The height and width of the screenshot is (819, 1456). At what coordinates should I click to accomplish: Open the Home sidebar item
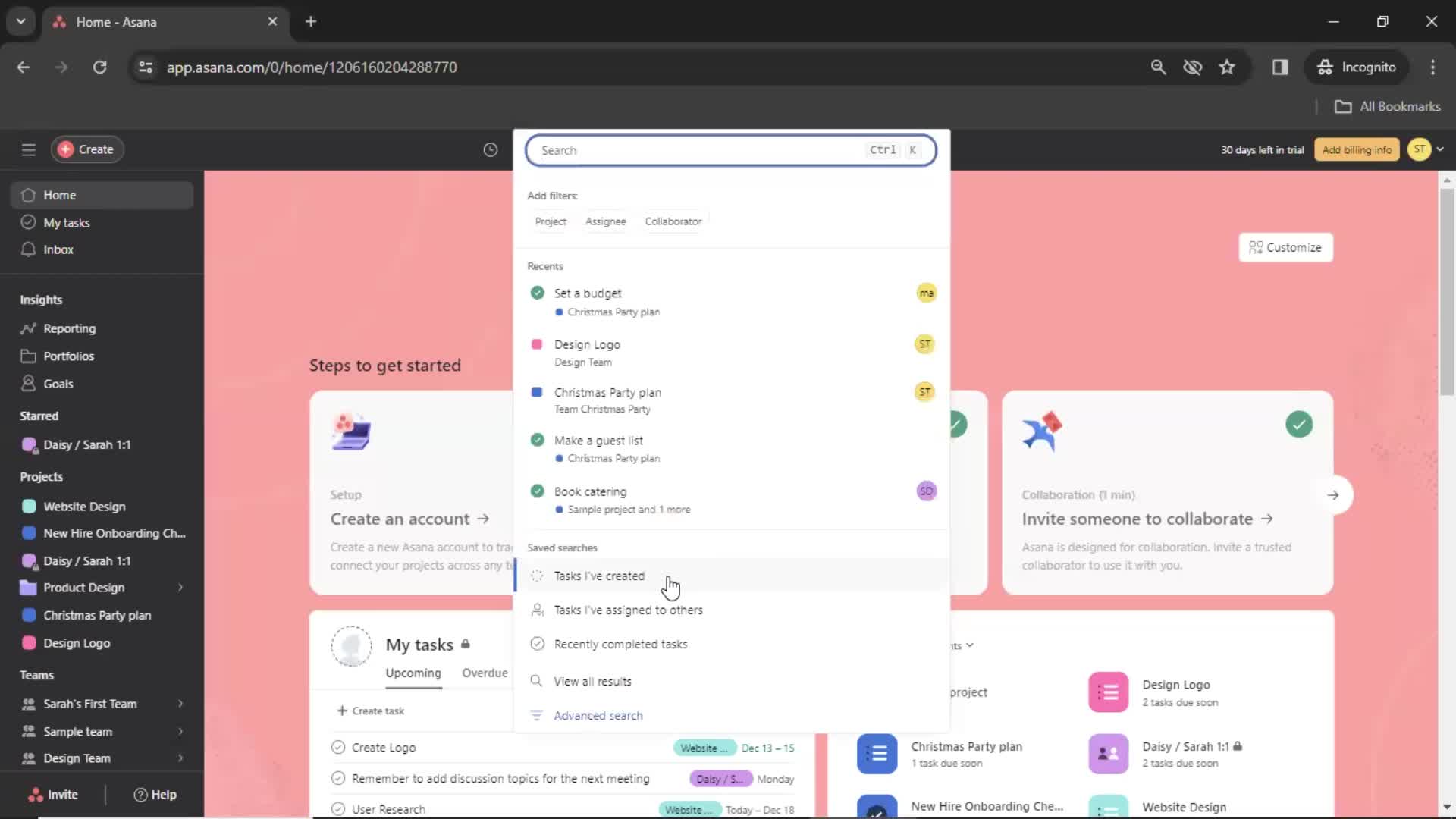coord(102,195)
